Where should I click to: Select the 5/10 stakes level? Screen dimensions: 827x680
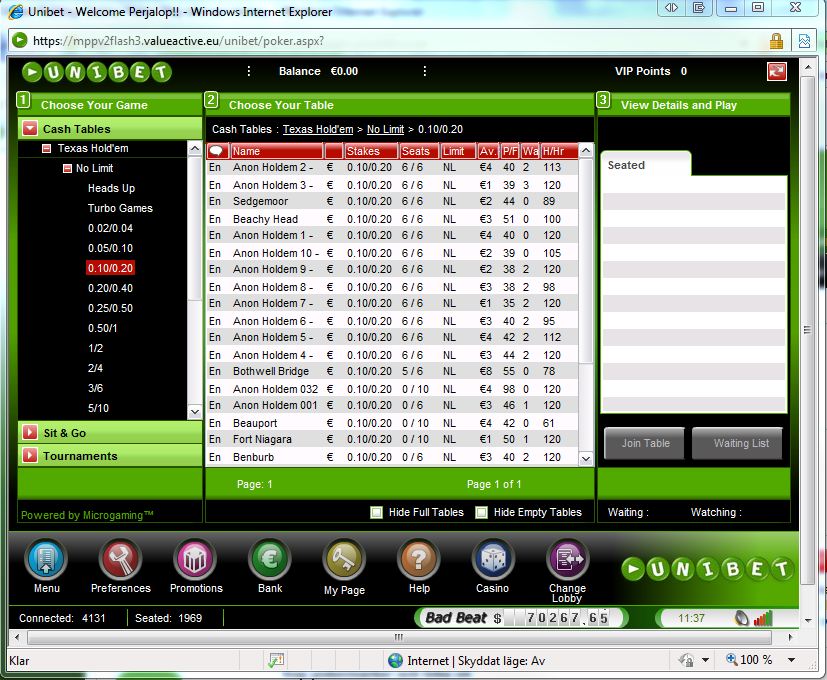pos(98,408)
